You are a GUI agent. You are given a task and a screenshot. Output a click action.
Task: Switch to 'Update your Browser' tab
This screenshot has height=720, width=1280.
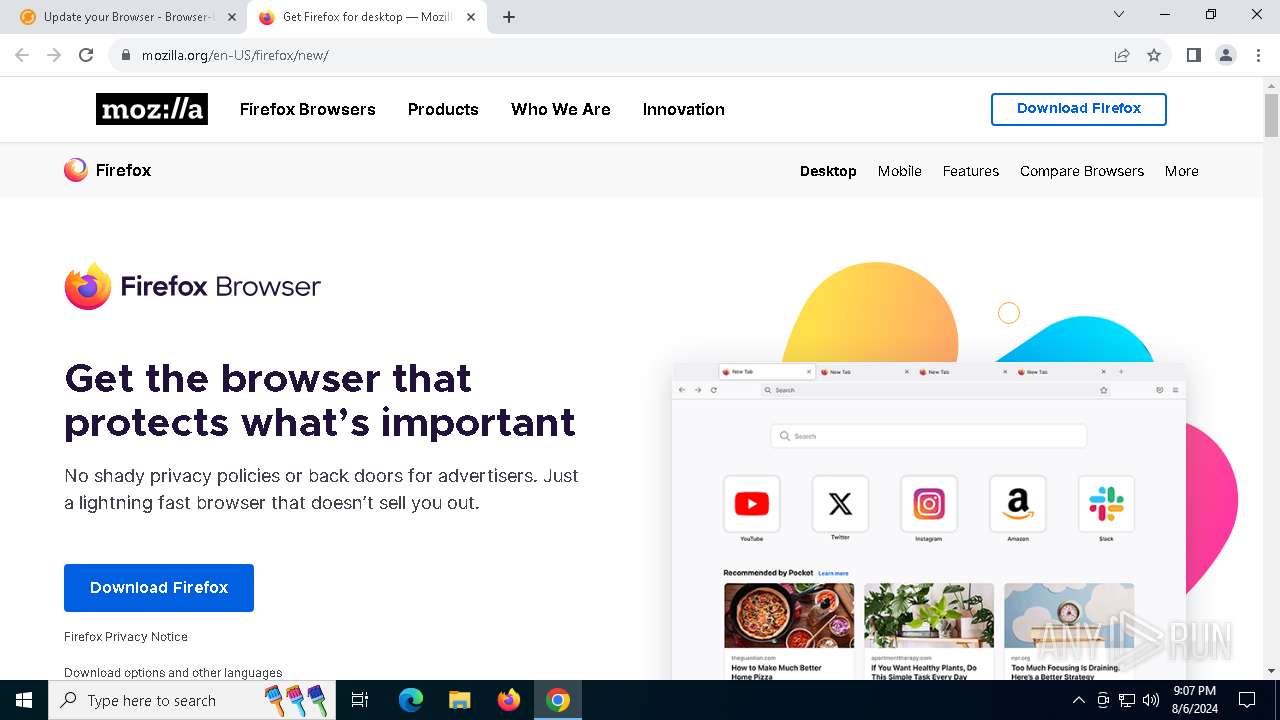tap(127, 17)
